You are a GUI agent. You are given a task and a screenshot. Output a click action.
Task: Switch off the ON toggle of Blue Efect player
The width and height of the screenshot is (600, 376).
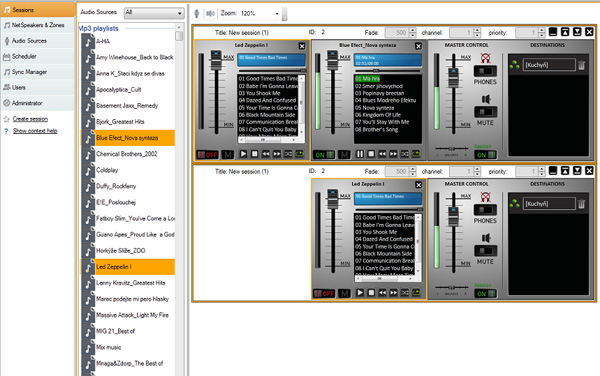324,155
